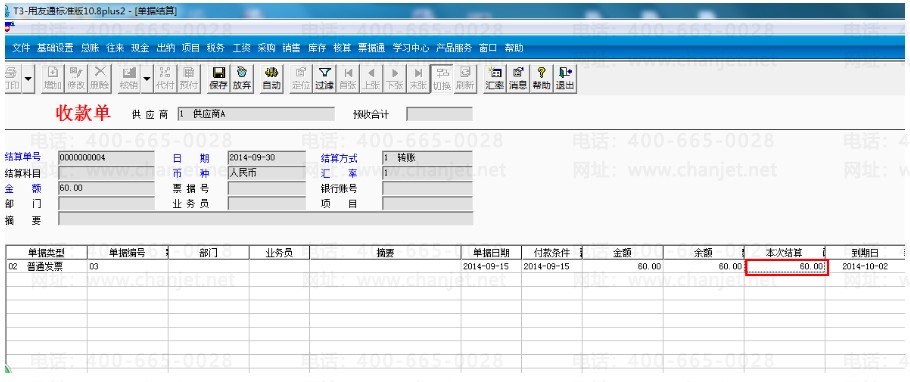Click the 帮助 (Help) question mark icon
This screenshot has height=382, width=910.
(541, 78)
